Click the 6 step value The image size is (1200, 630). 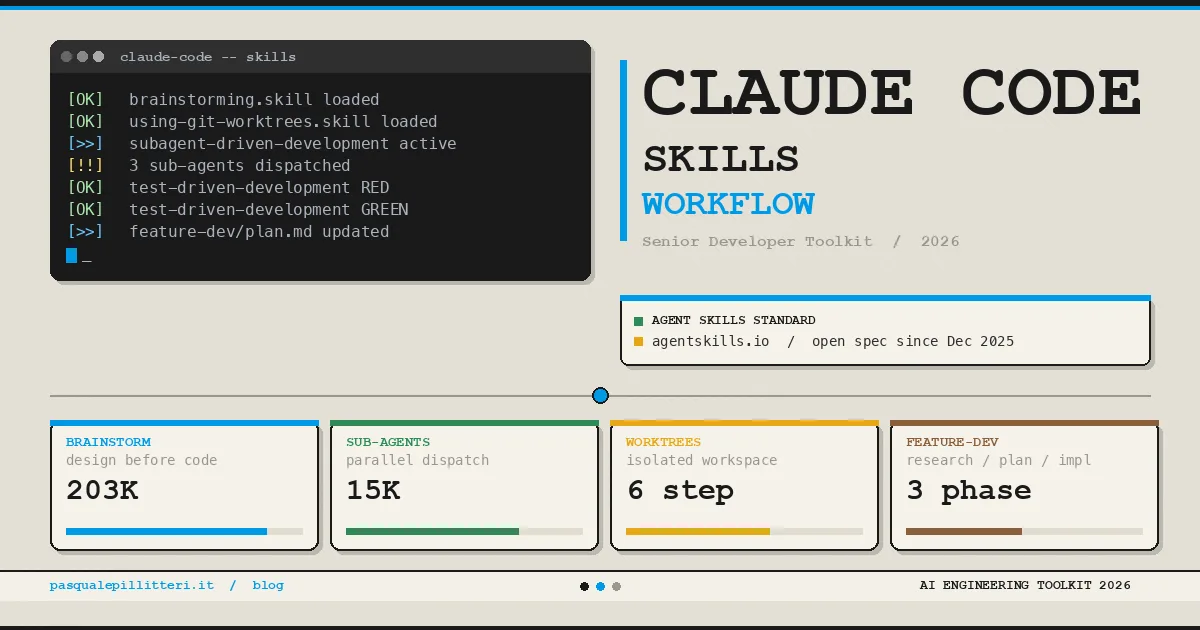tap(681, 491)
